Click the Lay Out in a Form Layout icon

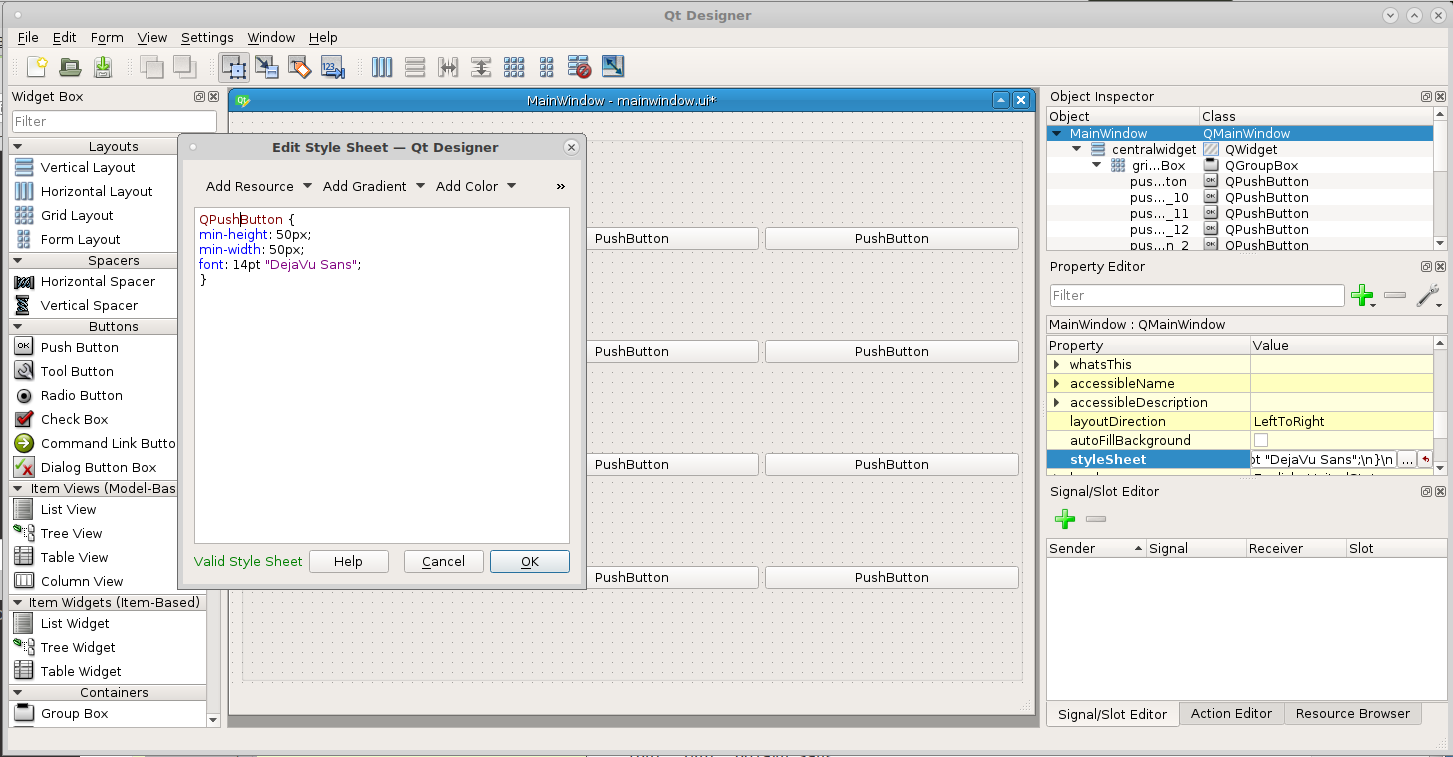(x=546, y=67)
